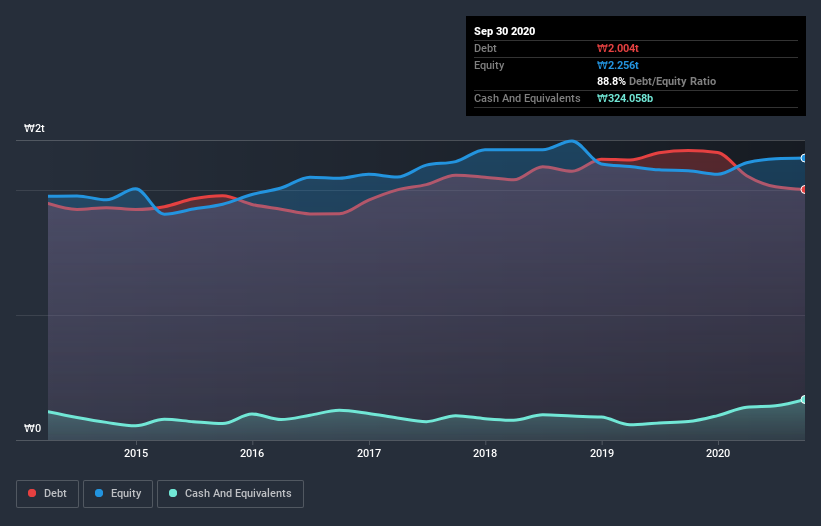Toggle Cash And Equivalents legend button
This screenshot has width=821, height=526.
click(x=230, y=494)
